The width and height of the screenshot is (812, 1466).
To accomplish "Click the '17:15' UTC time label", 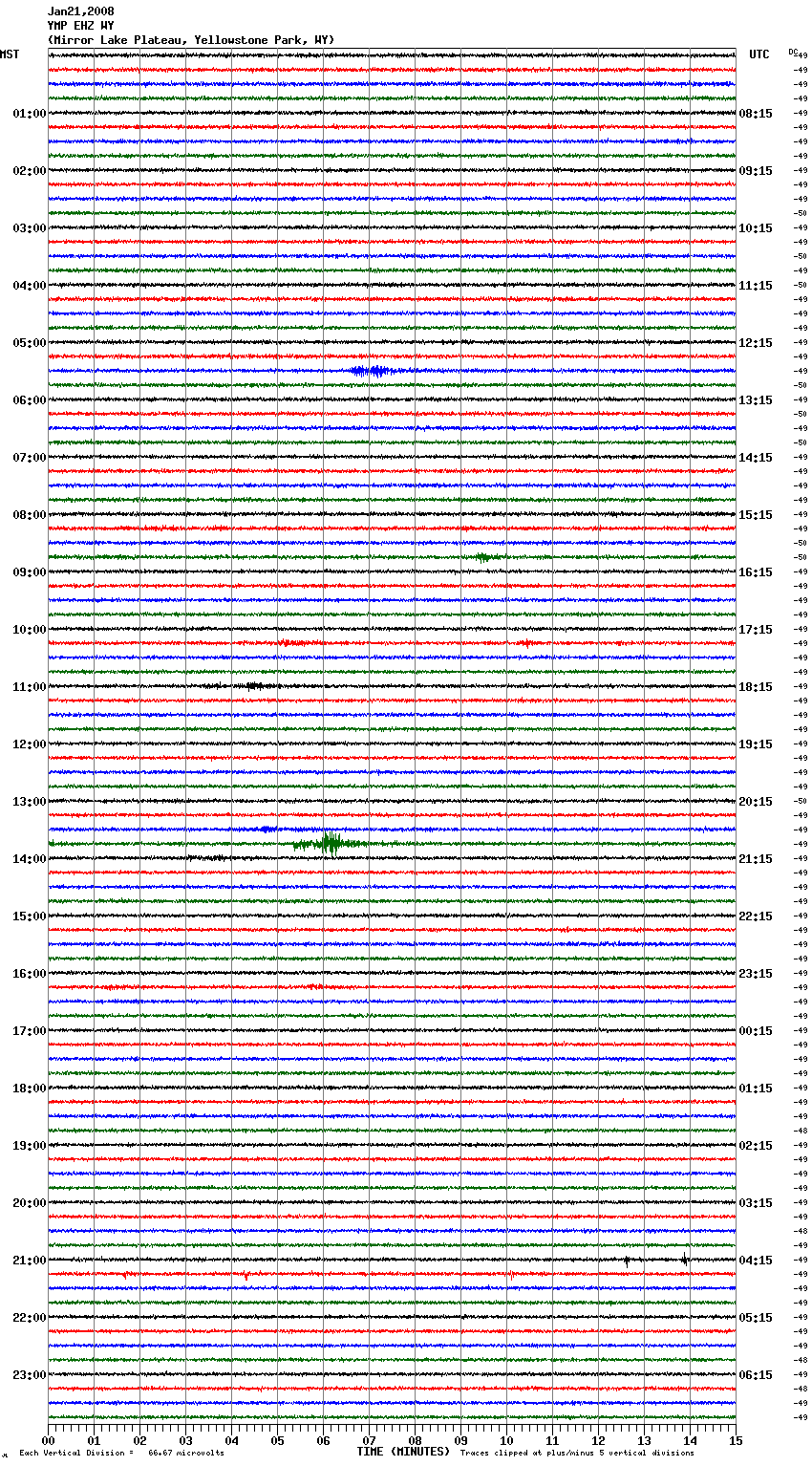I will coord(756,630).
